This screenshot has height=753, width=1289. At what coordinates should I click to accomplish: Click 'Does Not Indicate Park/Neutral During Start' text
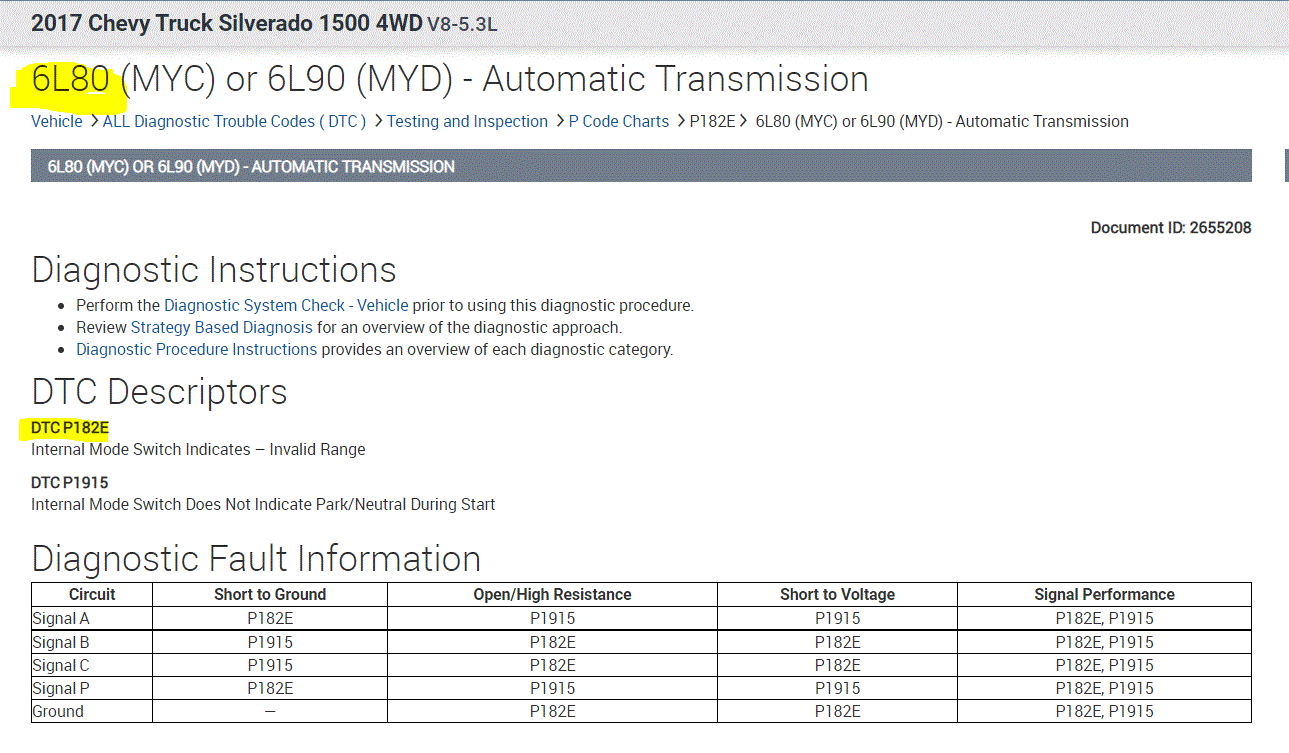click(340, 504)
